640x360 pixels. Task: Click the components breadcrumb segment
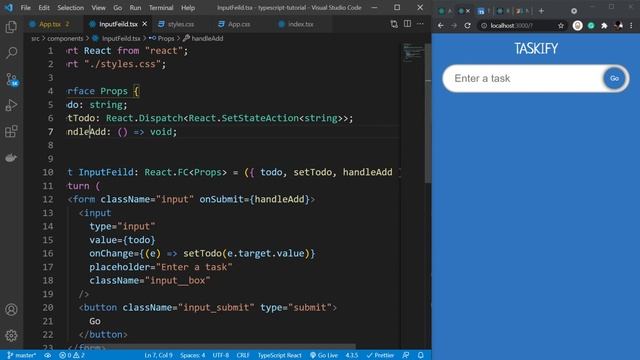click(65, 38)
